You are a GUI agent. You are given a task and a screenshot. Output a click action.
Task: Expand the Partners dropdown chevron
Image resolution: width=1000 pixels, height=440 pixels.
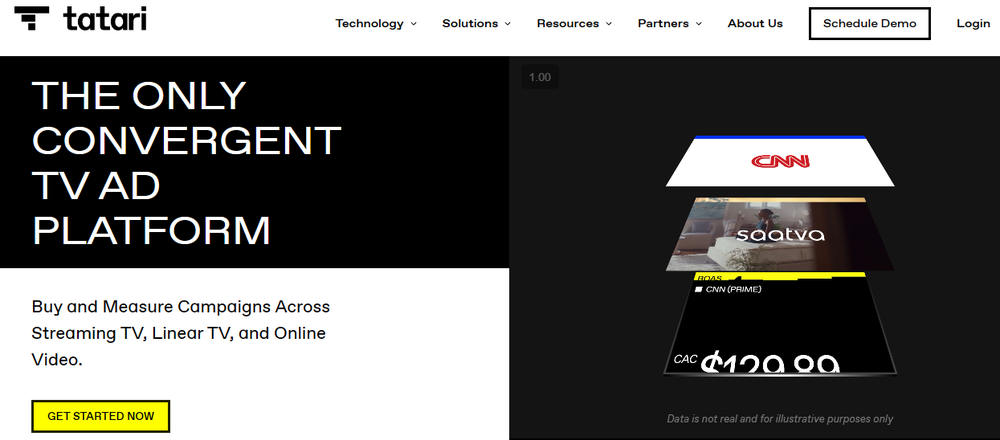click(x=698, y=24)
